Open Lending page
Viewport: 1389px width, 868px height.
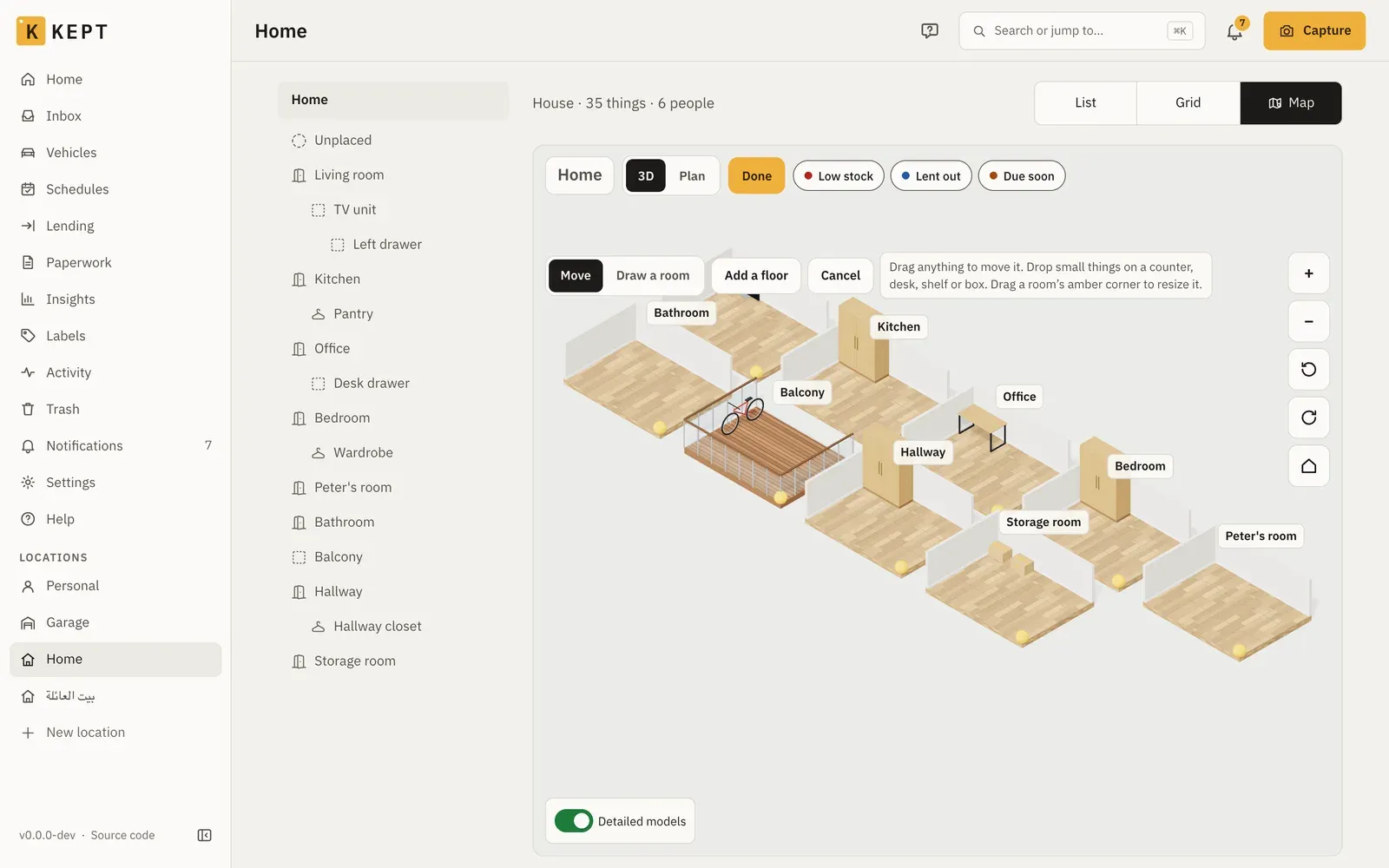115,226
